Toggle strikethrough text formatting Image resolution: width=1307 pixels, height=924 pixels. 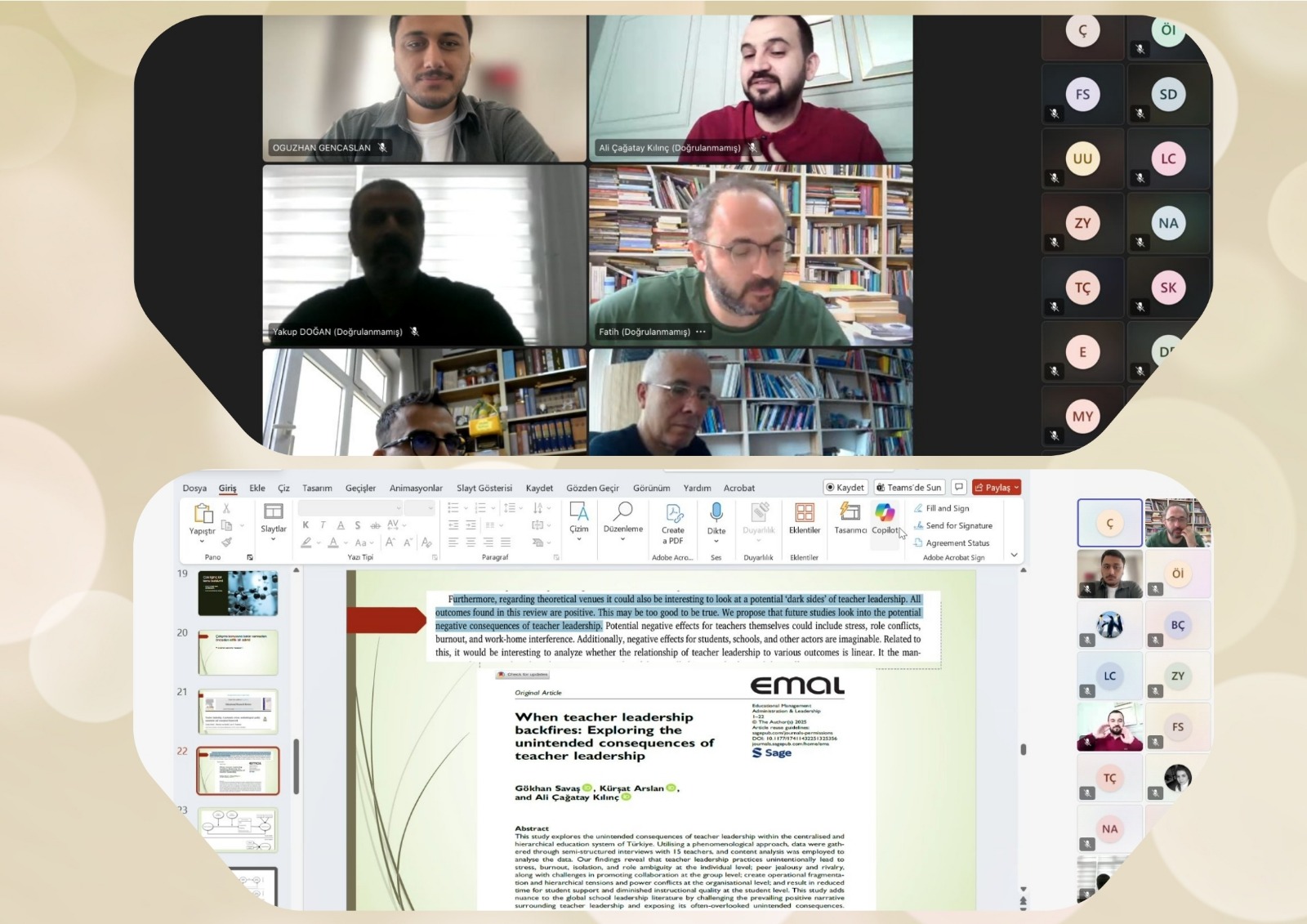[375, 525]
